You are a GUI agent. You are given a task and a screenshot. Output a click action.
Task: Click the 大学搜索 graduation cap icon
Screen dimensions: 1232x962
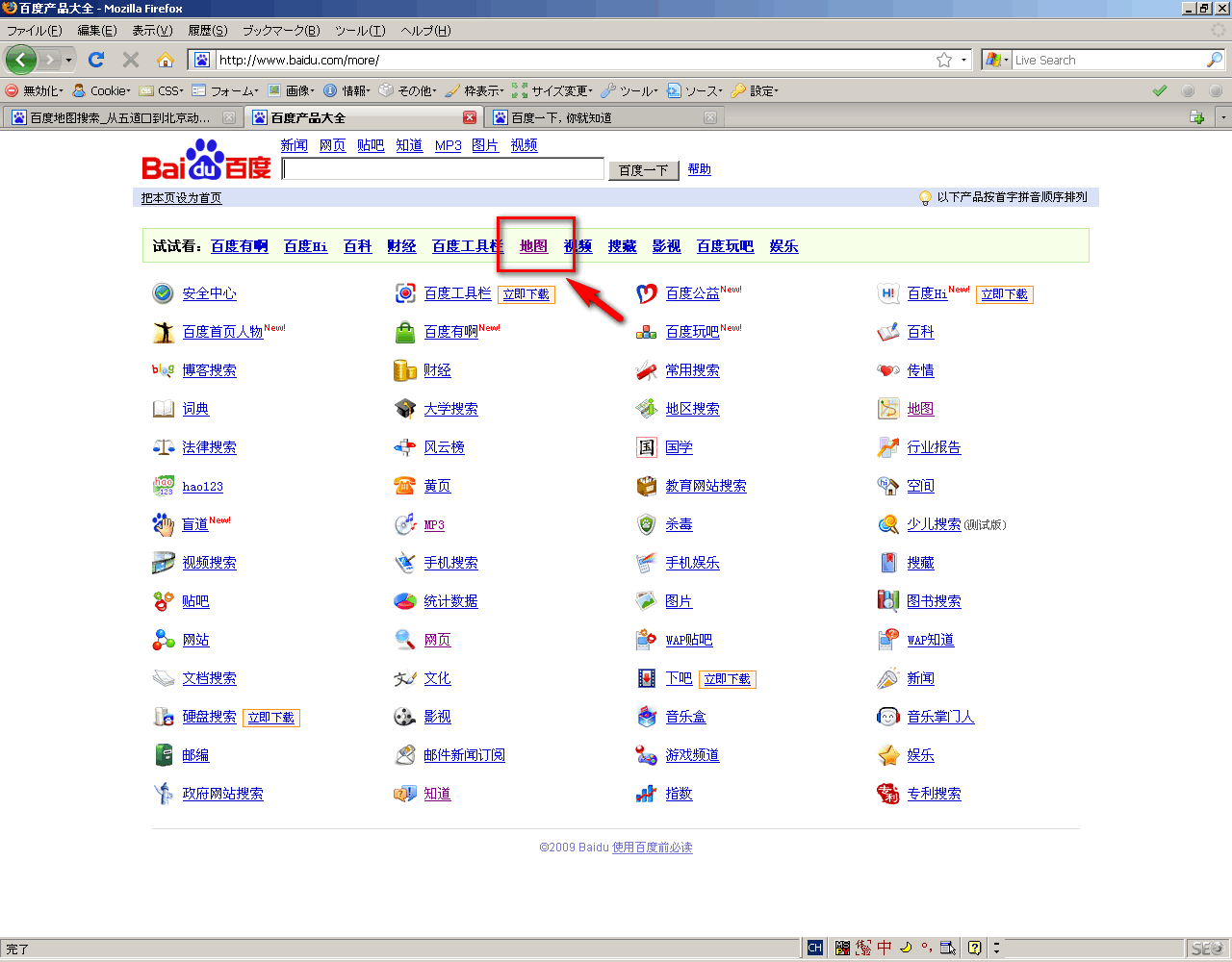point(405,409)
